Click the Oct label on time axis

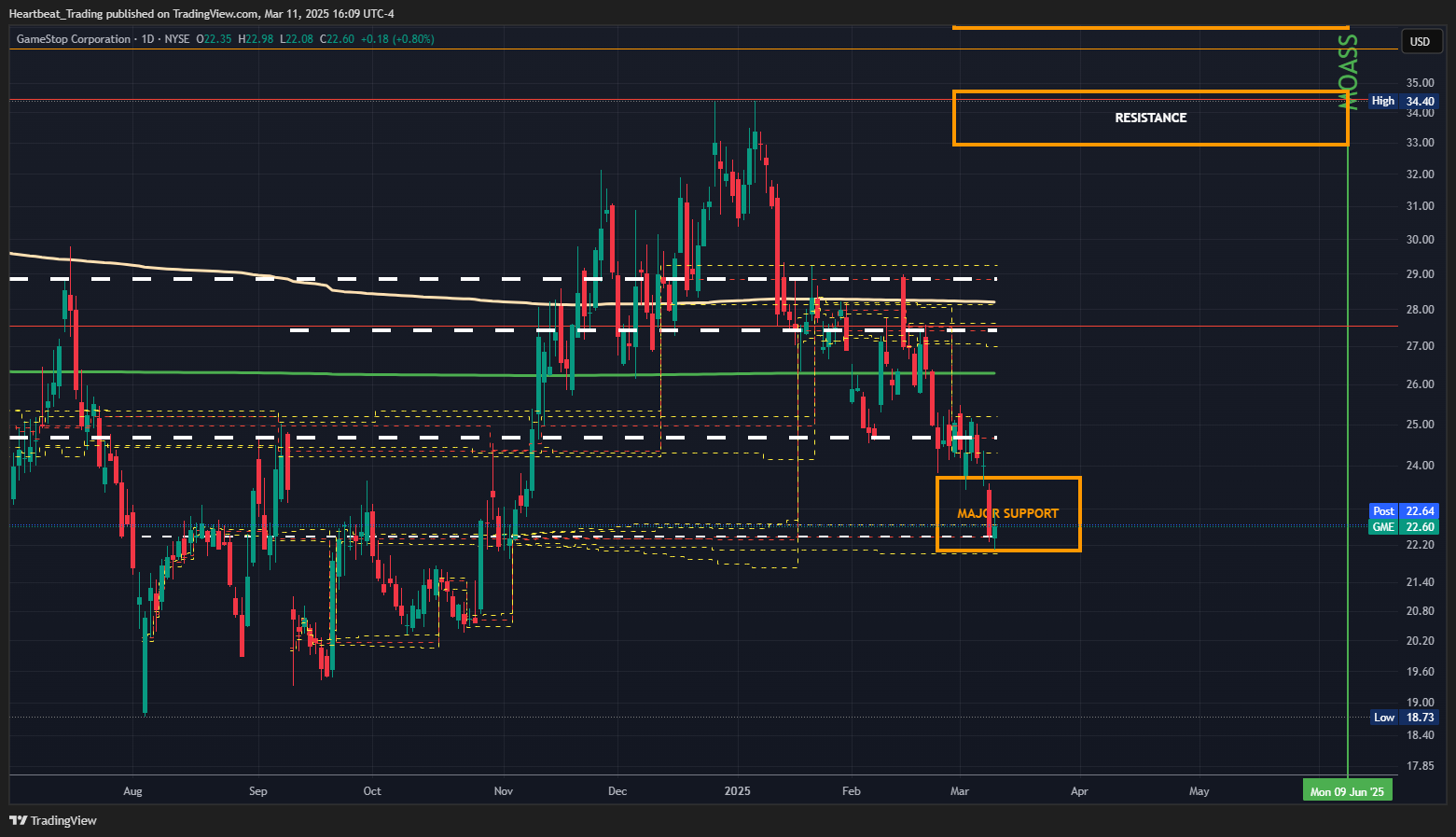372,791
